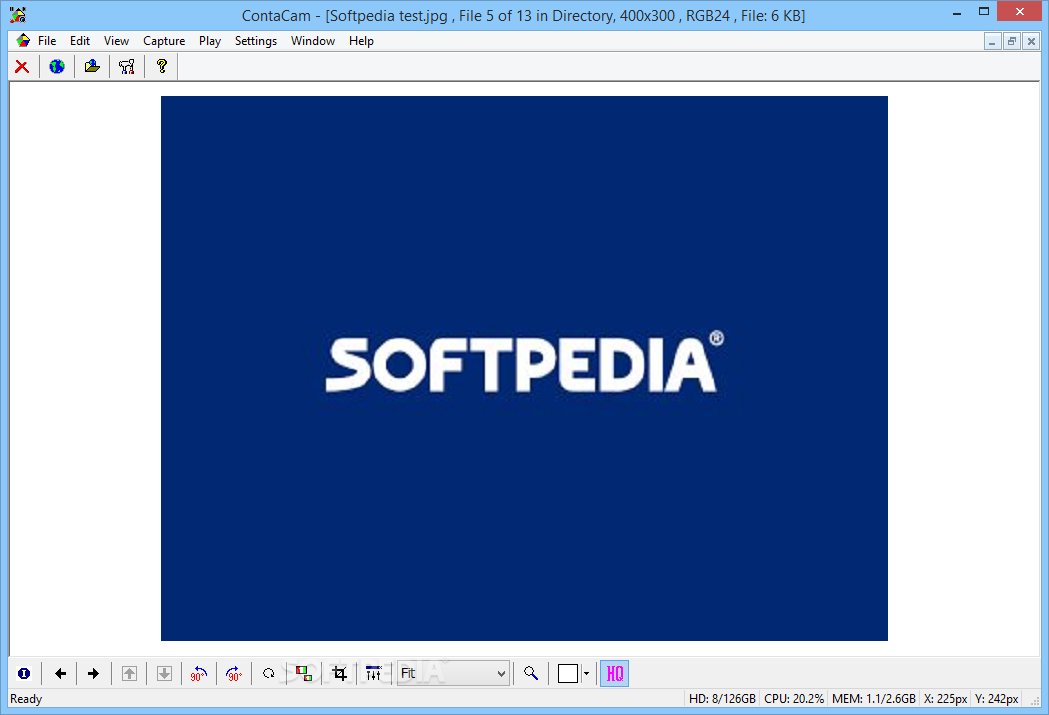
Task: Open the Capture menu
Action: (x=164, y=41)
